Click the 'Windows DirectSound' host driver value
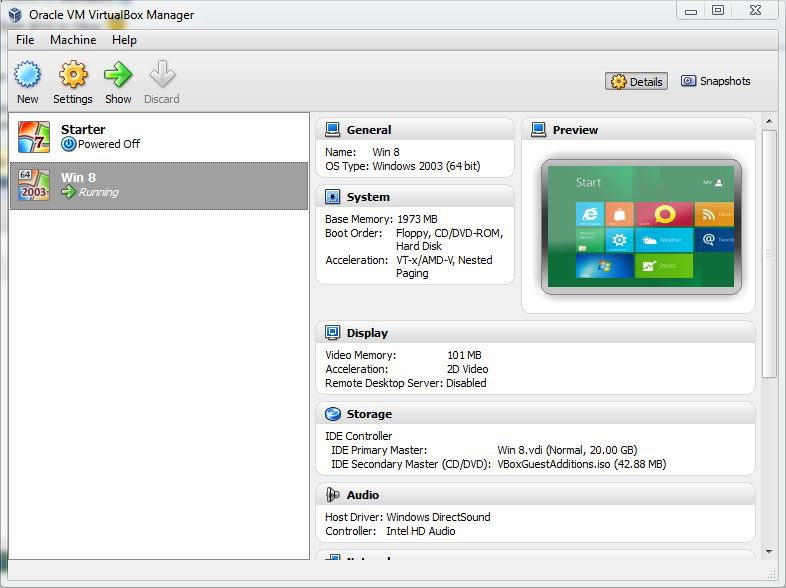This screenshot has width=786, height=588. [439, 517]
